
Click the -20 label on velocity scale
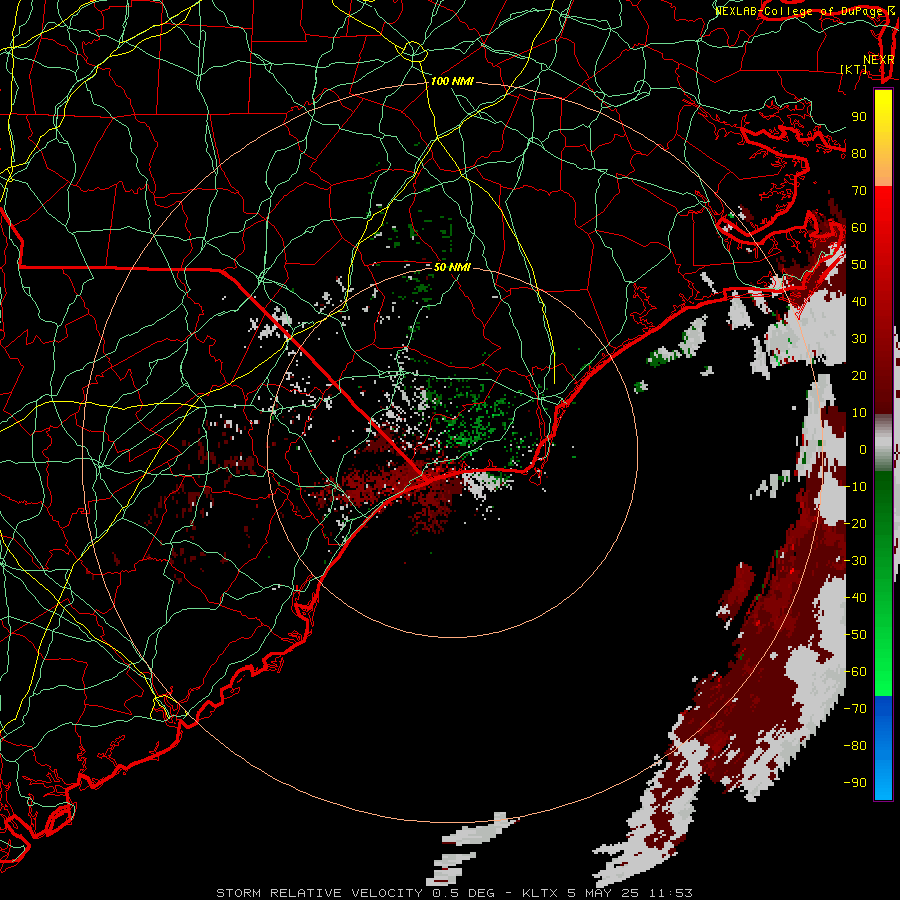855,523
